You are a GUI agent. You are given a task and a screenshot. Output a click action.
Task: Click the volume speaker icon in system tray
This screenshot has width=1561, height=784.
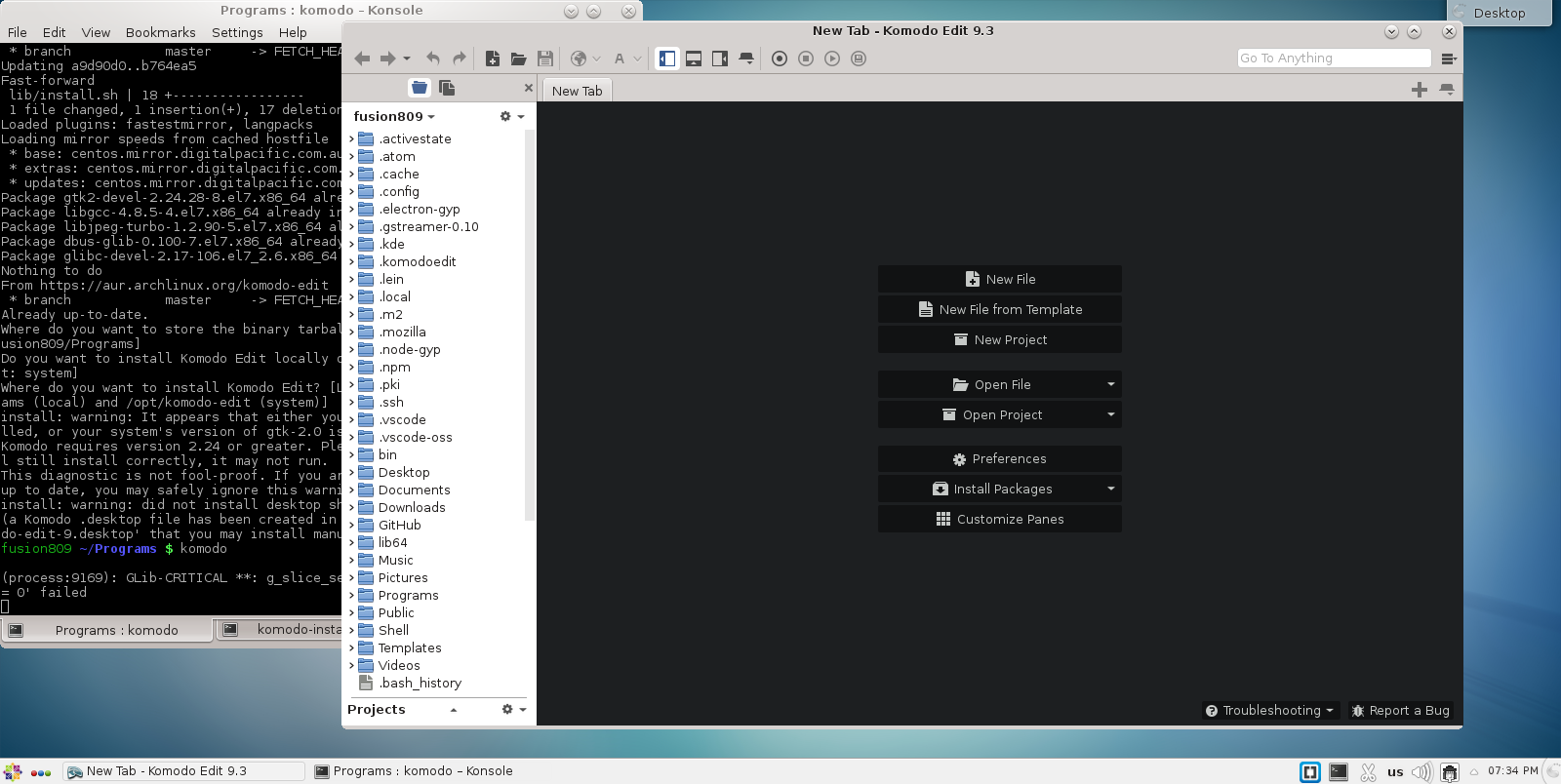coord(1422,772)
